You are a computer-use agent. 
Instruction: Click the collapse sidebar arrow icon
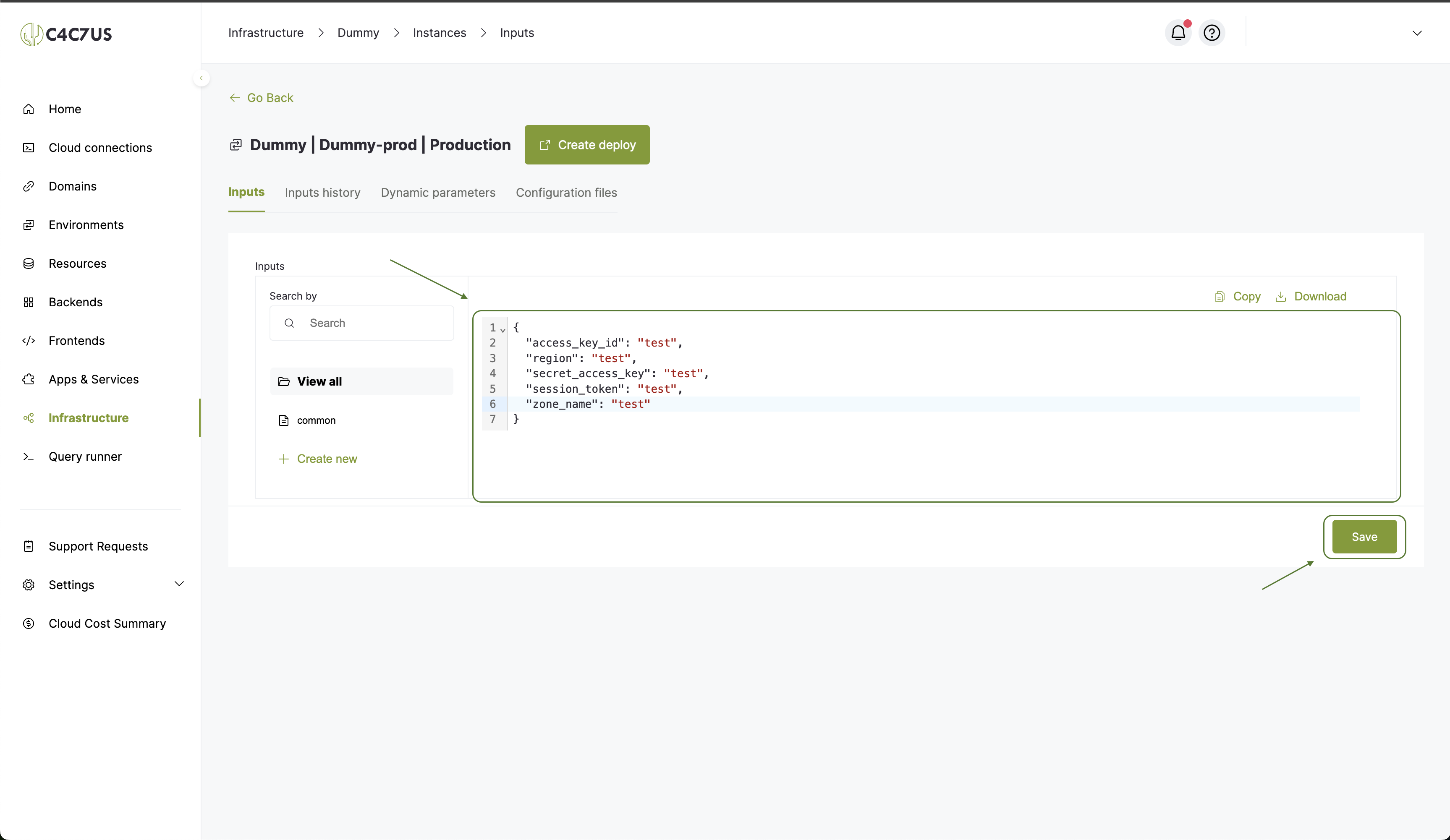coord(201,78)
